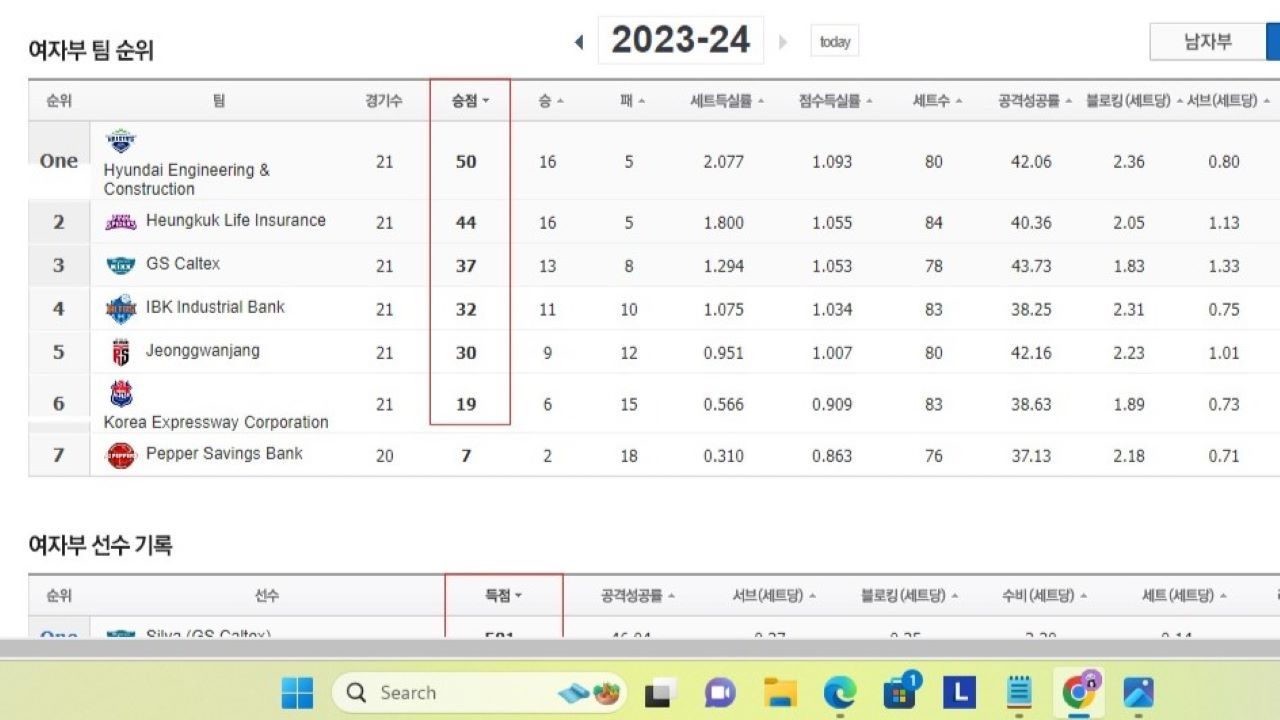
Task: Open the blue L app on taskbar
Action: click(x=959, y=692)
